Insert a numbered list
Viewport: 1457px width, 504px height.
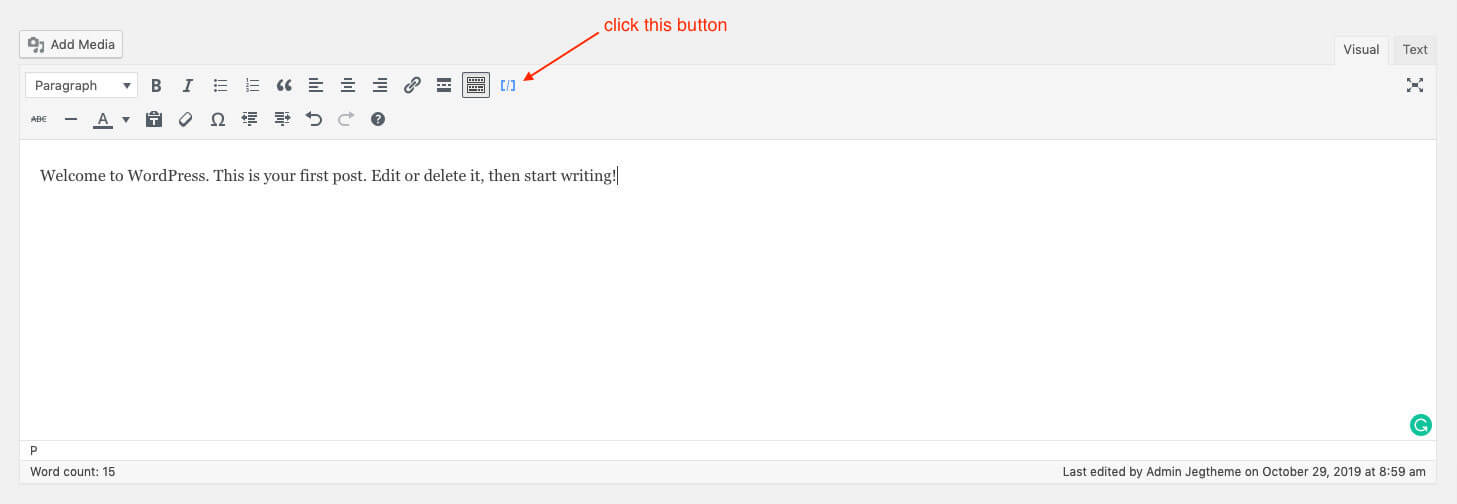(252, 86)
